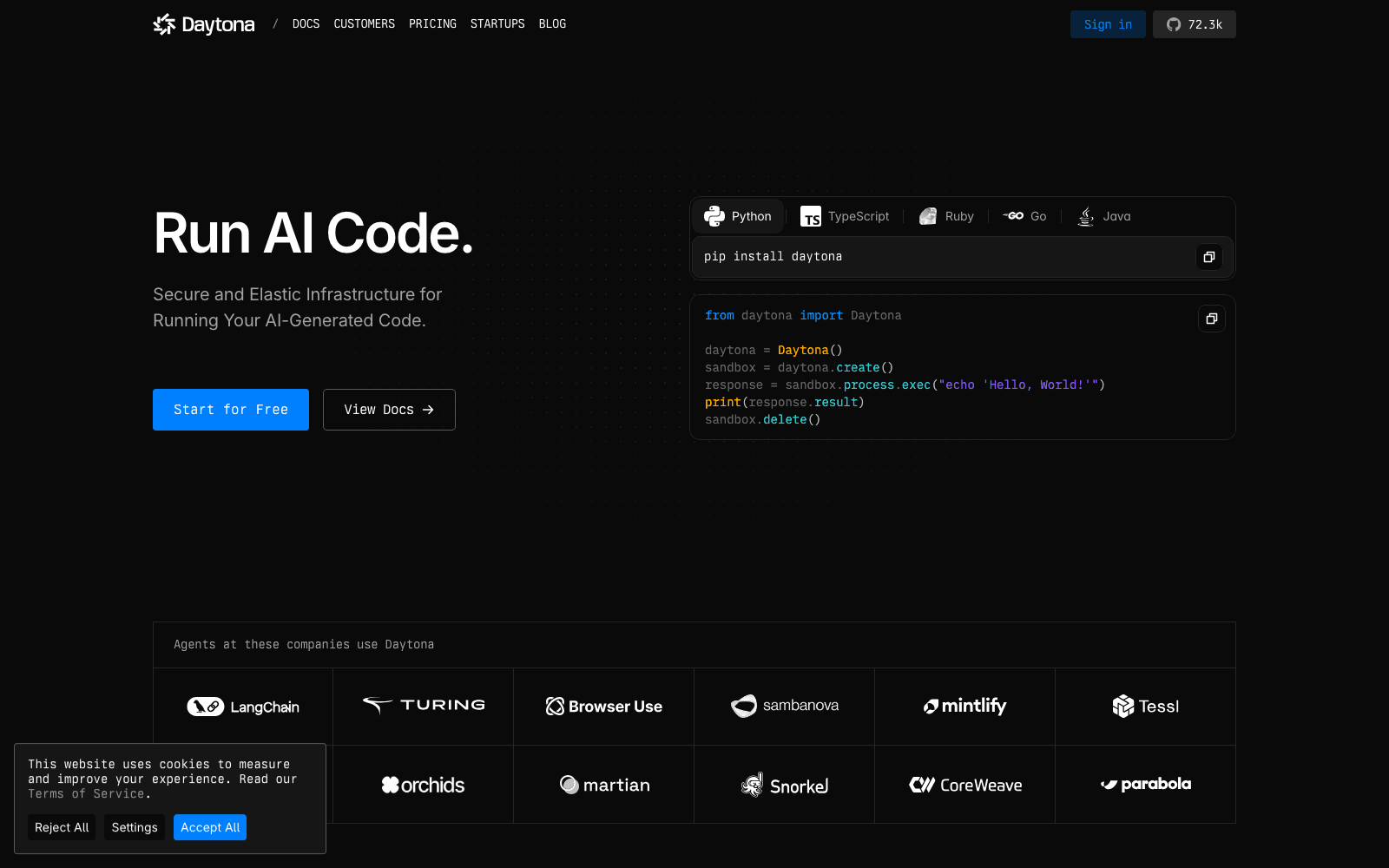Image resolution: width=1389 pixels, height=868 pixels.
Task: Open the CUSTOMERS navigation link
Action: click(x=364, y=24)
